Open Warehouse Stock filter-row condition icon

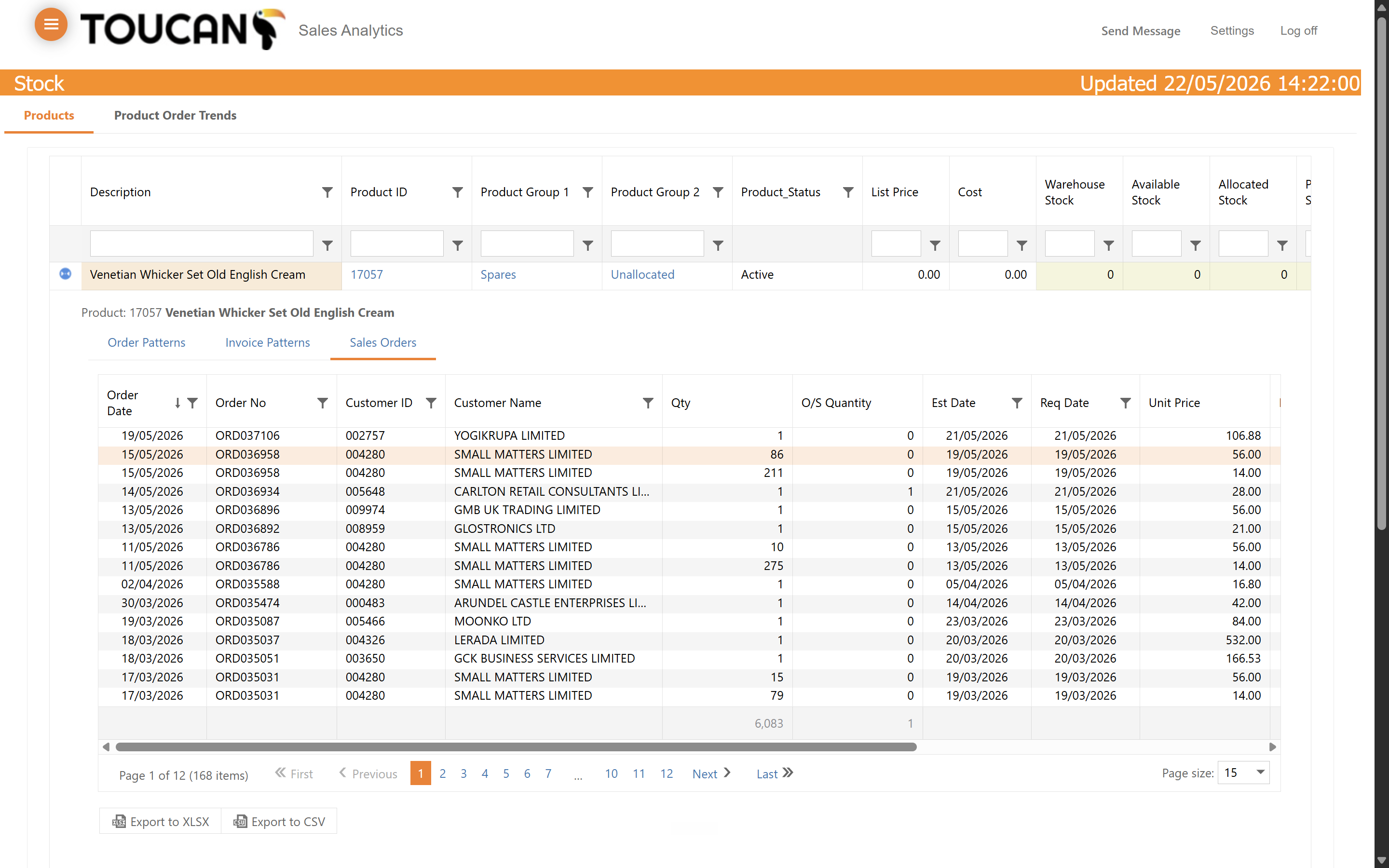[1109, 245]
